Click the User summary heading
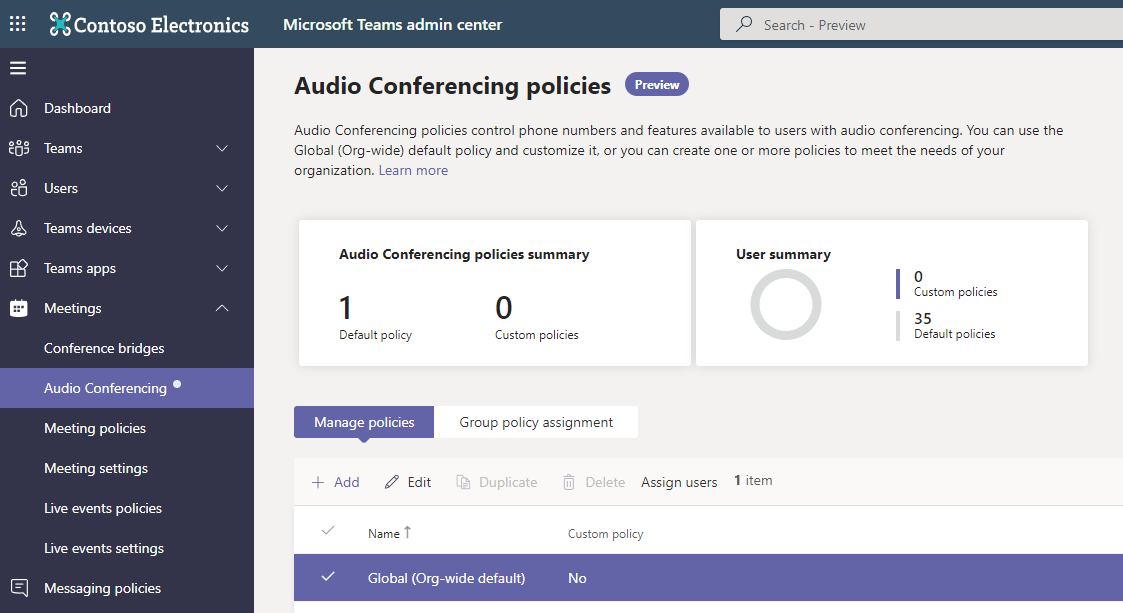Screen dimensions: 1123x613 click(x=784, y=254)
